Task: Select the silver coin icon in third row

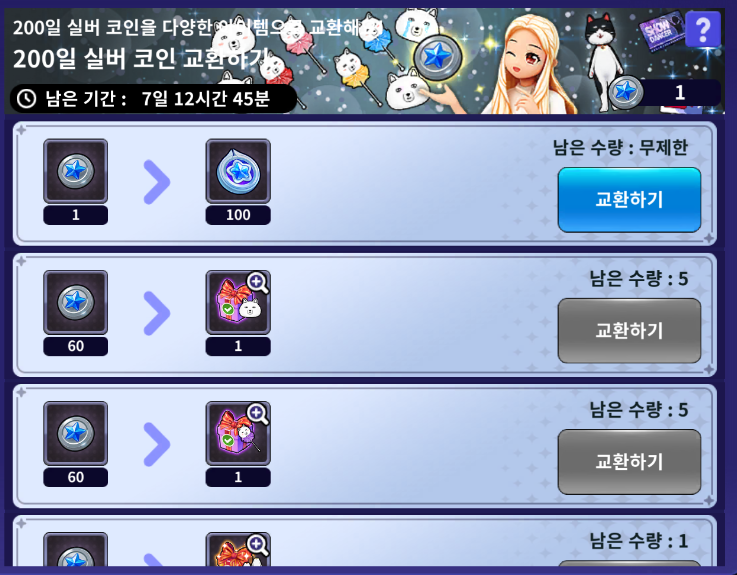Action: pos(76,433)
